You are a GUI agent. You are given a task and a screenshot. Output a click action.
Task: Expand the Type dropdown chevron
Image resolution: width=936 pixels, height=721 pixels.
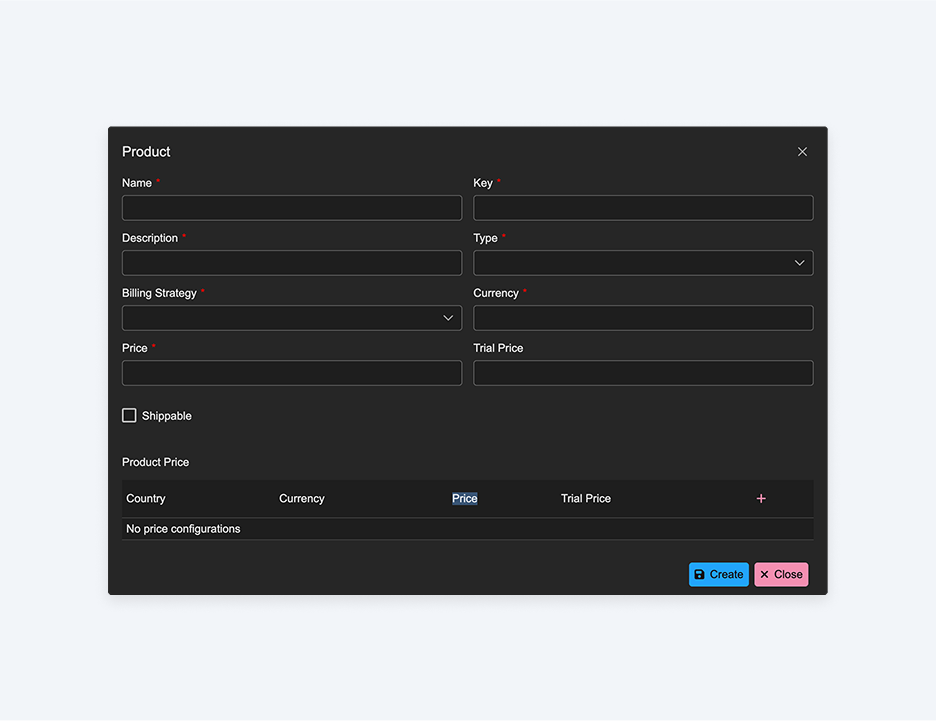tap(799, 263)
